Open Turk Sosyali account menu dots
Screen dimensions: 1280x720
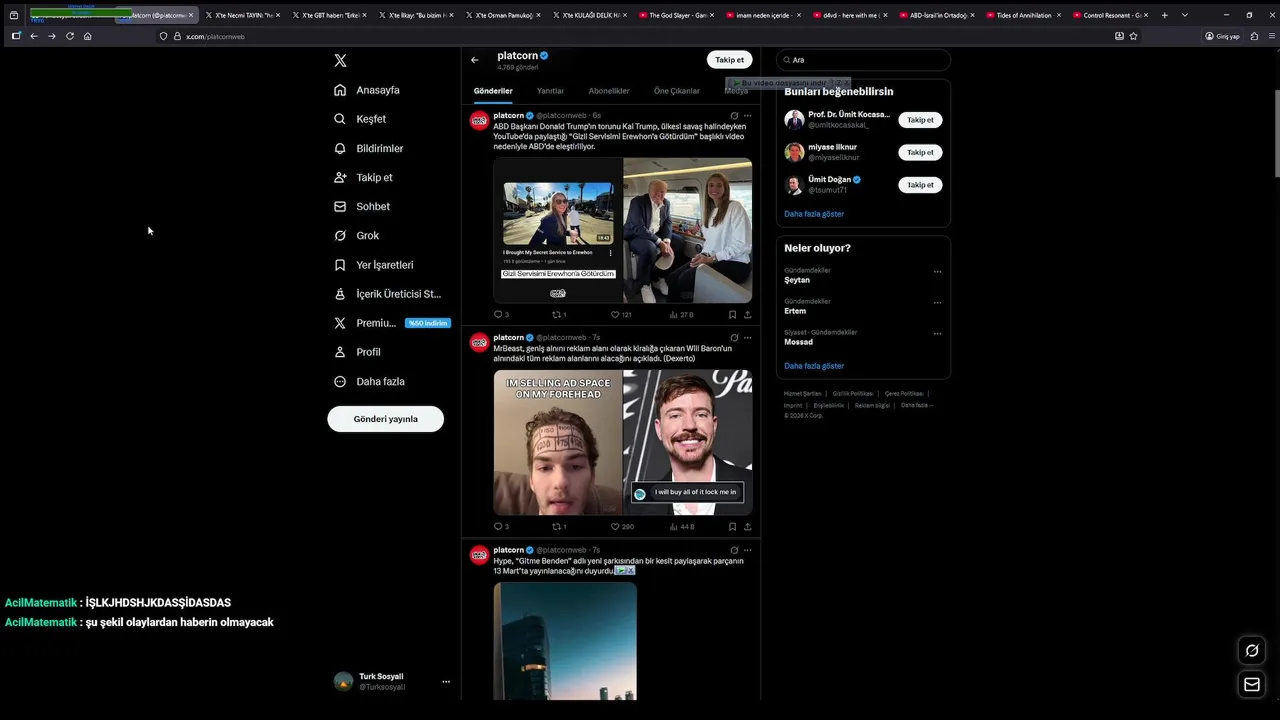pyautogui.click(x=446, y=682)
